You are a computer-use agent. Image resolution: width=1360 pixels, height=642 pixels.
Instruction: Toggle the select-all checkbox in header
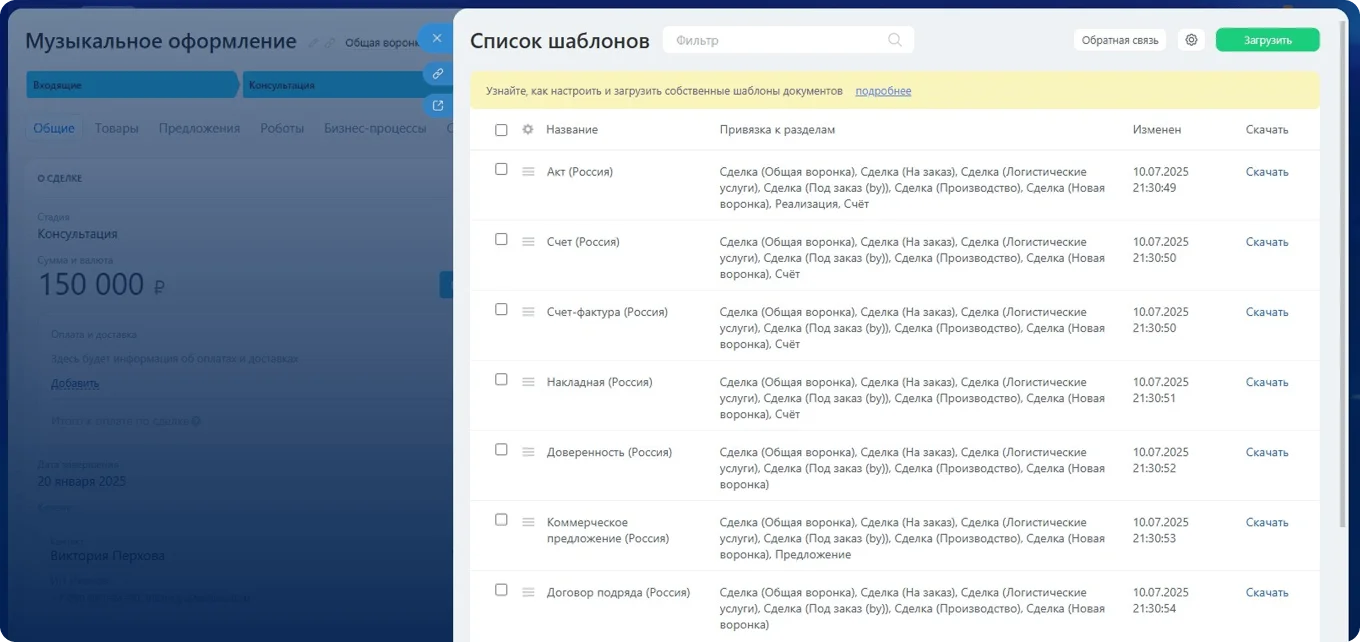501,130
